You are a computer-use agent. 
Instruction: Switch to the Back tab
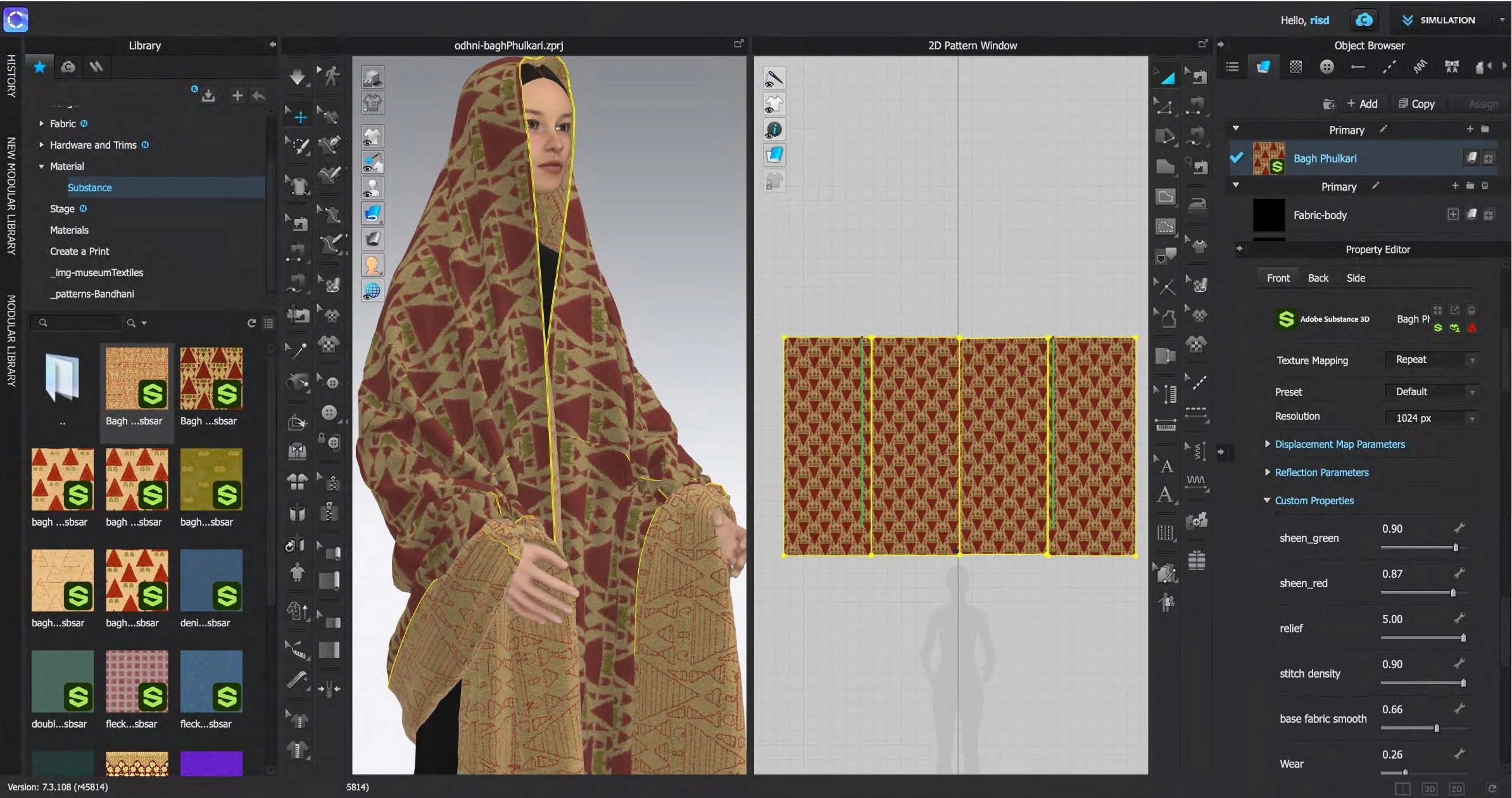click(1318, 278)
